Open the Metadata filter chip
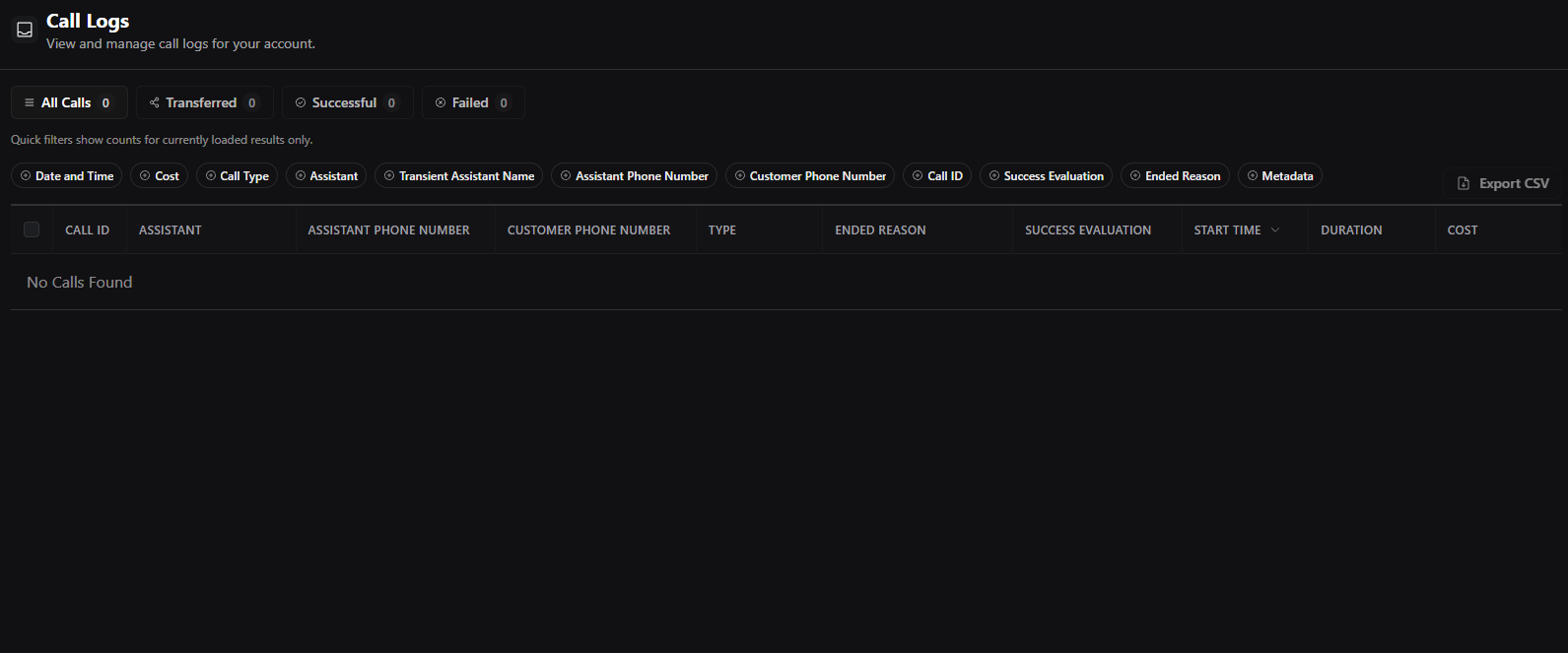Screen dimensions: 1568x653 [1279, 176]
